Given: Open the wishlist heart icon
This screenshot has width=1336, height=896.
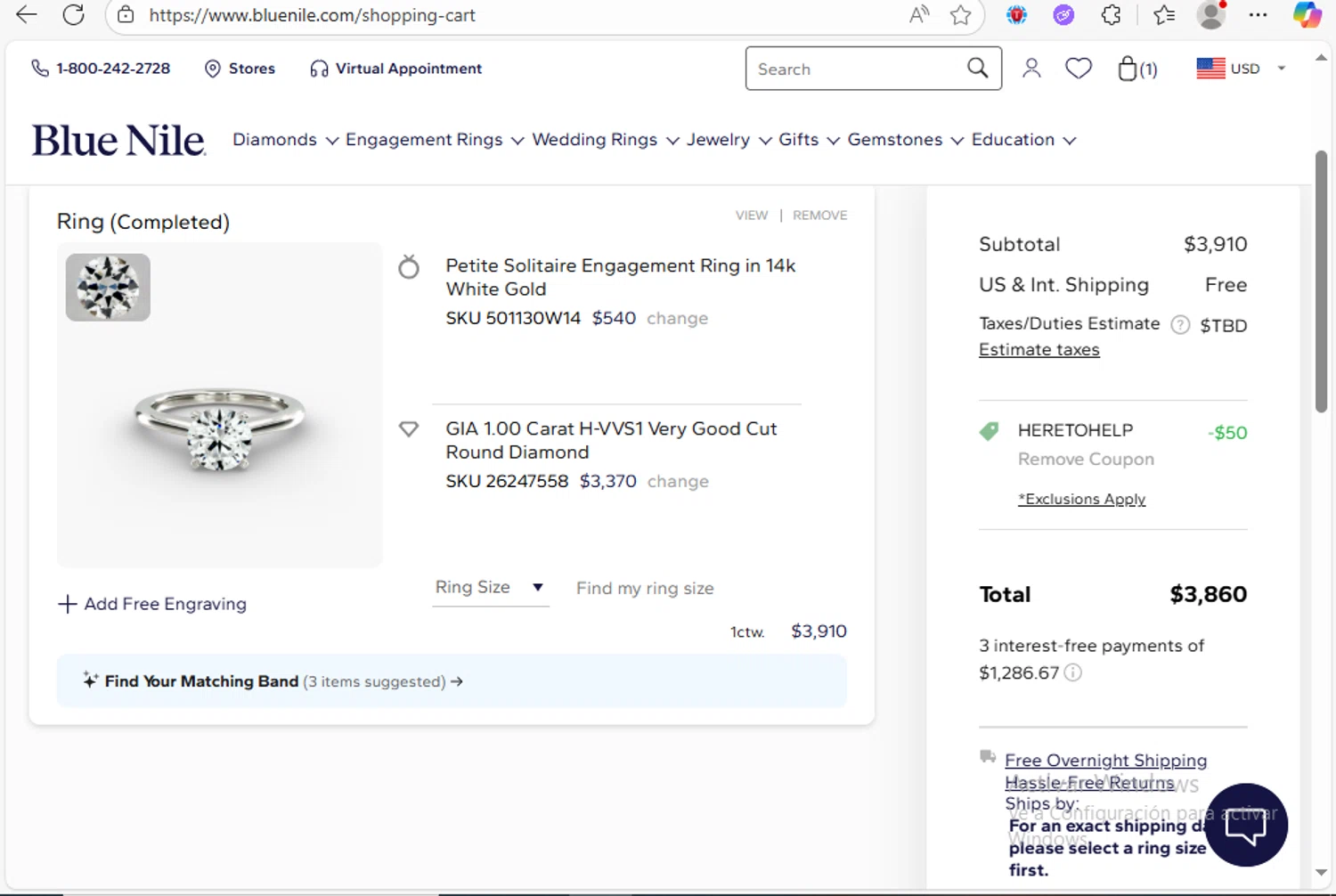Looking at the screenshot, I should [x=1079, y=69].
